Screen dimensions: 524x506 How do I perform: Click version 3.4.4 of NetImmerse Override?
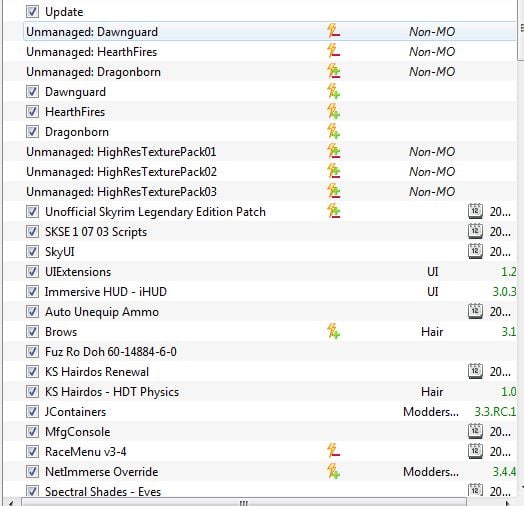(x=504, y=472)
